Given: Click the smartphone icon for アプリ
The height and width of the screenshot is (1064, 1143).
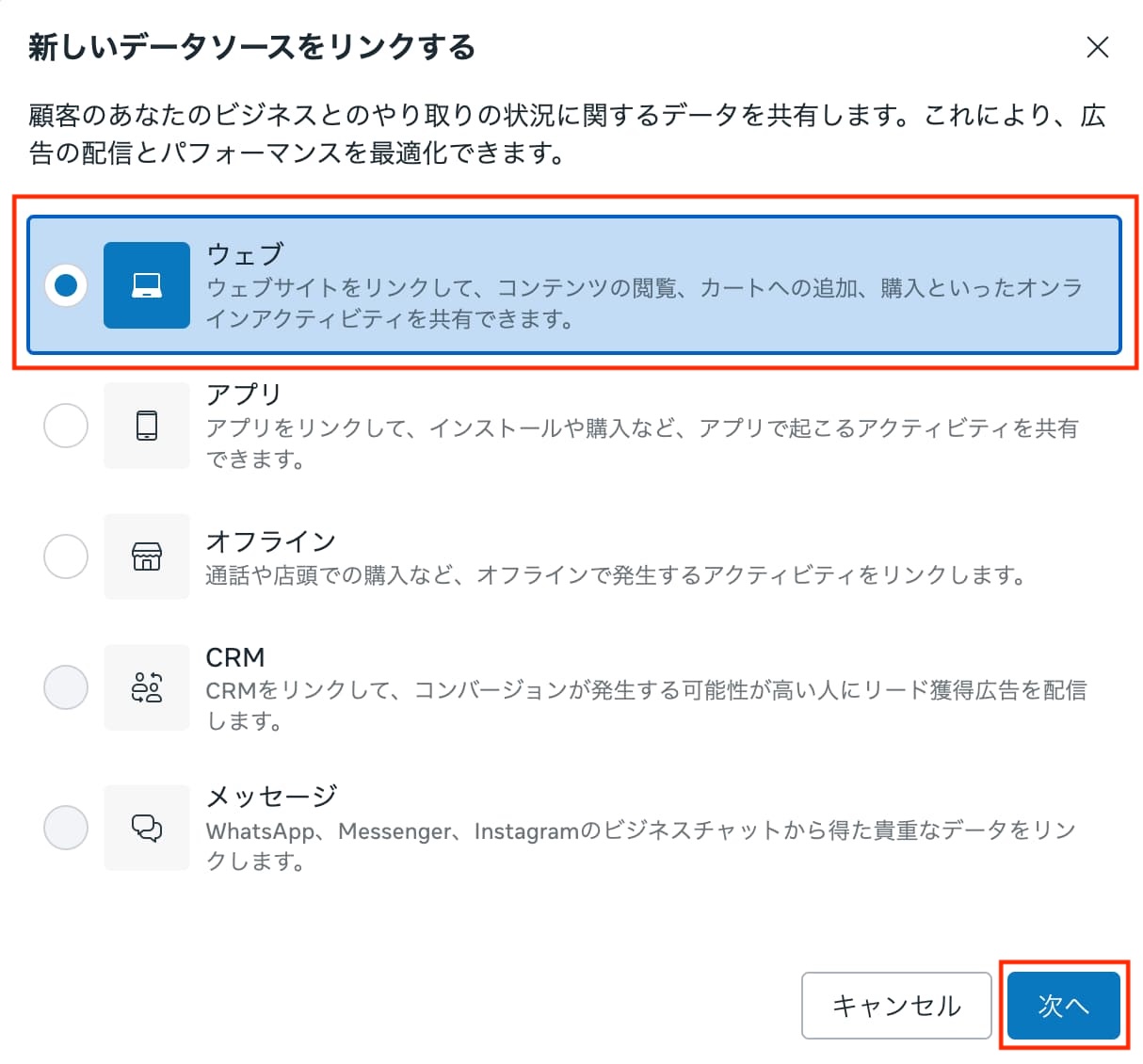Looking at the screenshot, I should pyautogui.click(x=147, y=426).
